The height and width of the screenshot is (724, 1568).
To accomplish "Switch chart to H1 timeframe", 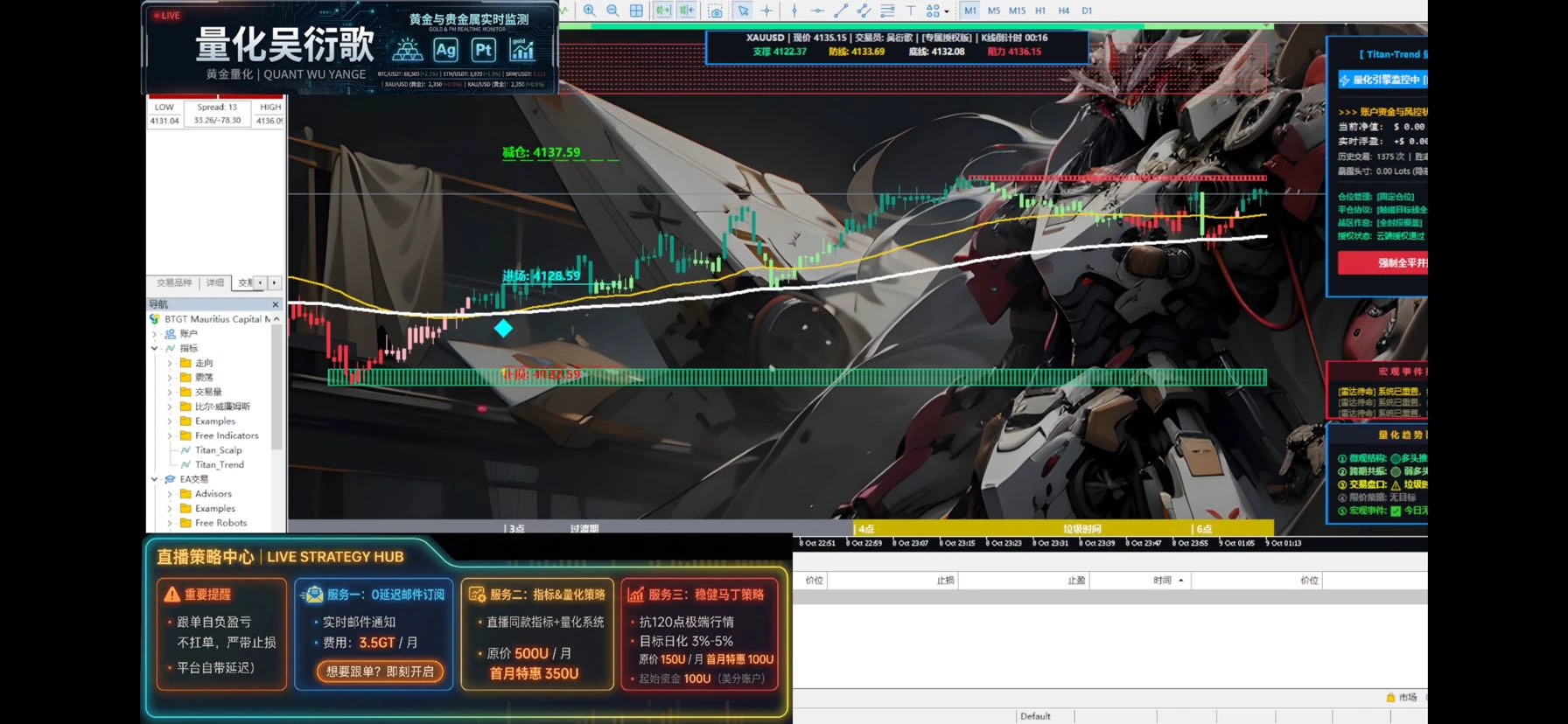I will [1040, 10].
